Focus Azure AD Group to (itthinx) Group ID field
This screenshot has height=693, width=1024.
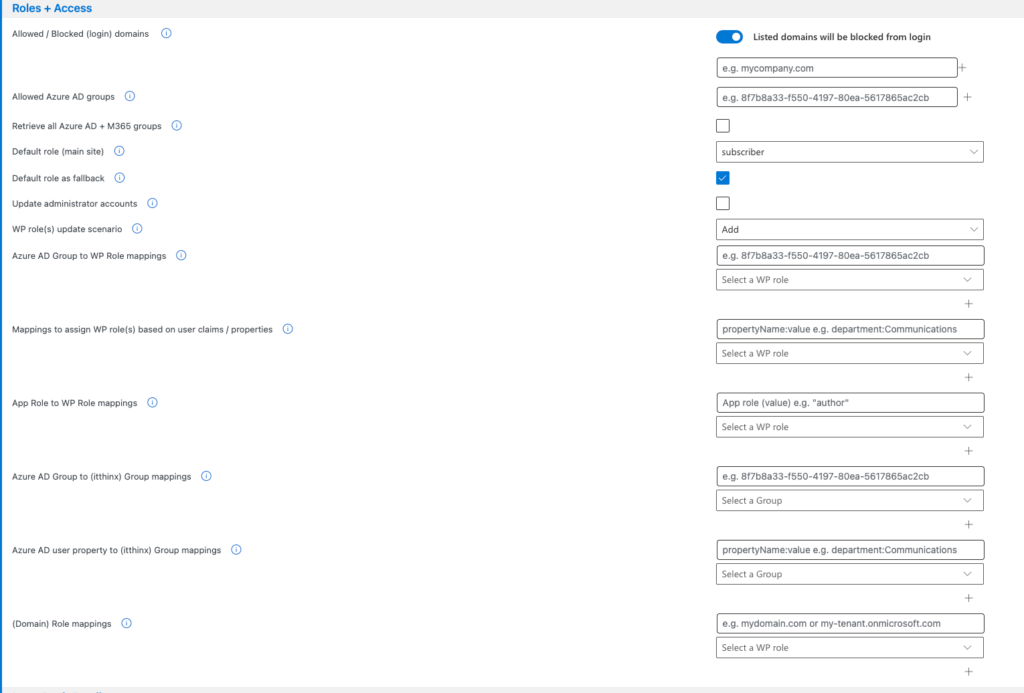pyautogui.click(x=850, y=476)
